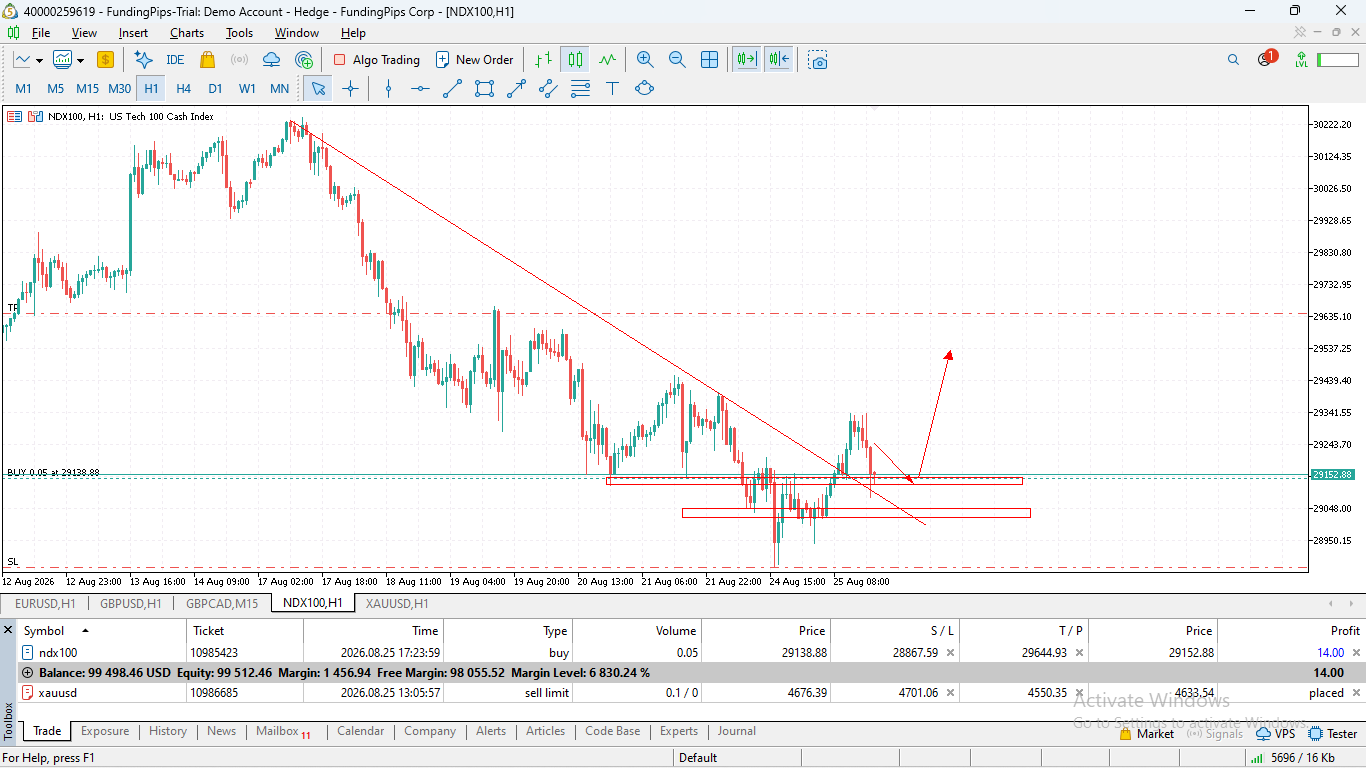Open the chart type line dropdown
The width and height of the screenshot is (1366, 768).
pos(27,60)
